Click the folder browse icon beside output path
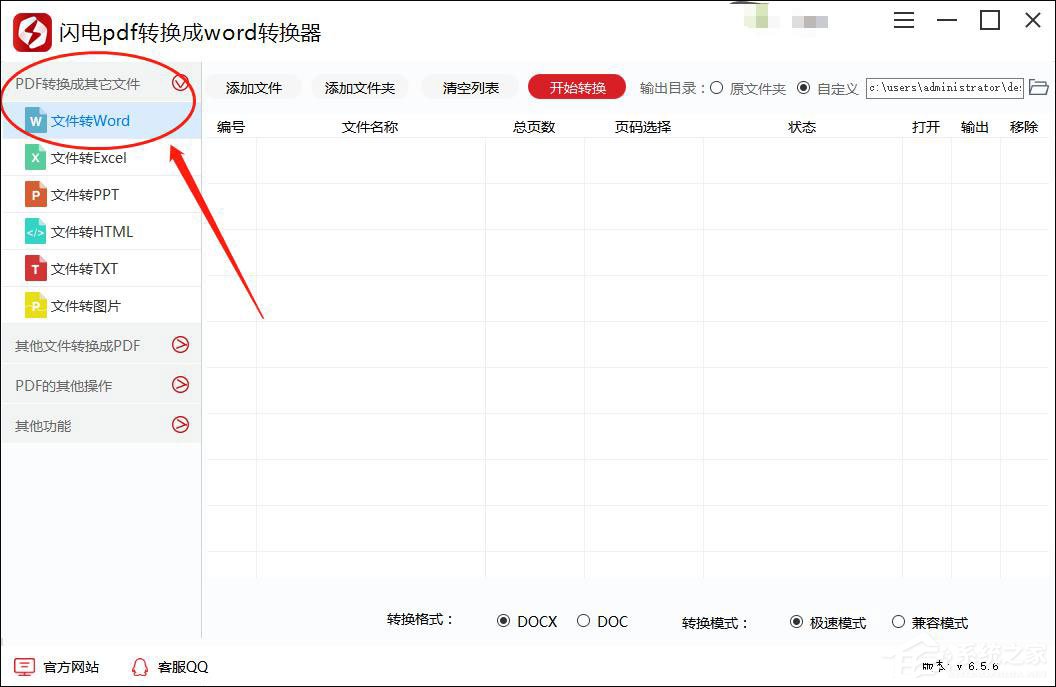Screen dimensions: 1056x687 click(1039, 88)
